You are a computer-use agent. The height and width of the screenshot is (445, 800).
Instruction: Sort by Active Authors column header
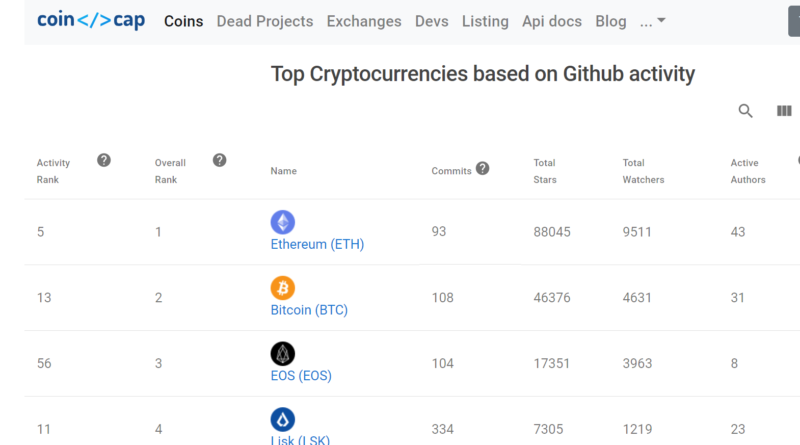(748, 171)
